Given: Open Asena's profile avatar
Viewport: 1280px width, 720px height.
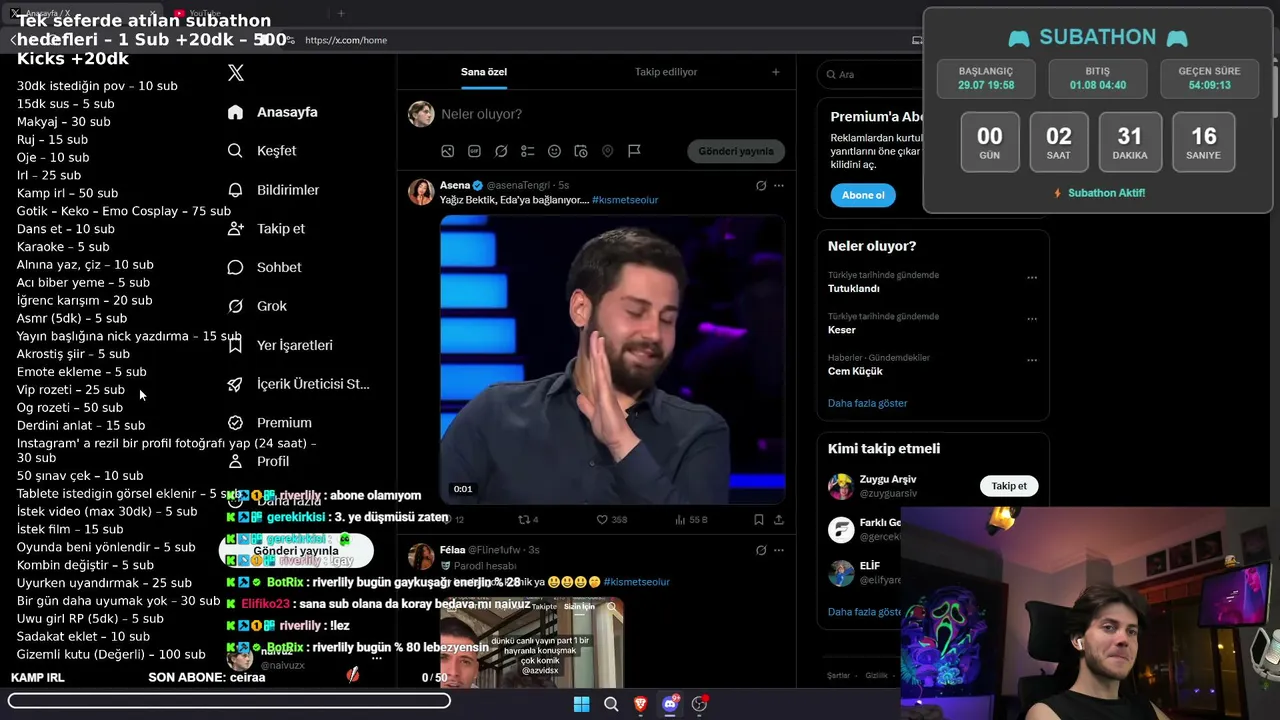Looking at the screenshot, I should pos(421,192).
